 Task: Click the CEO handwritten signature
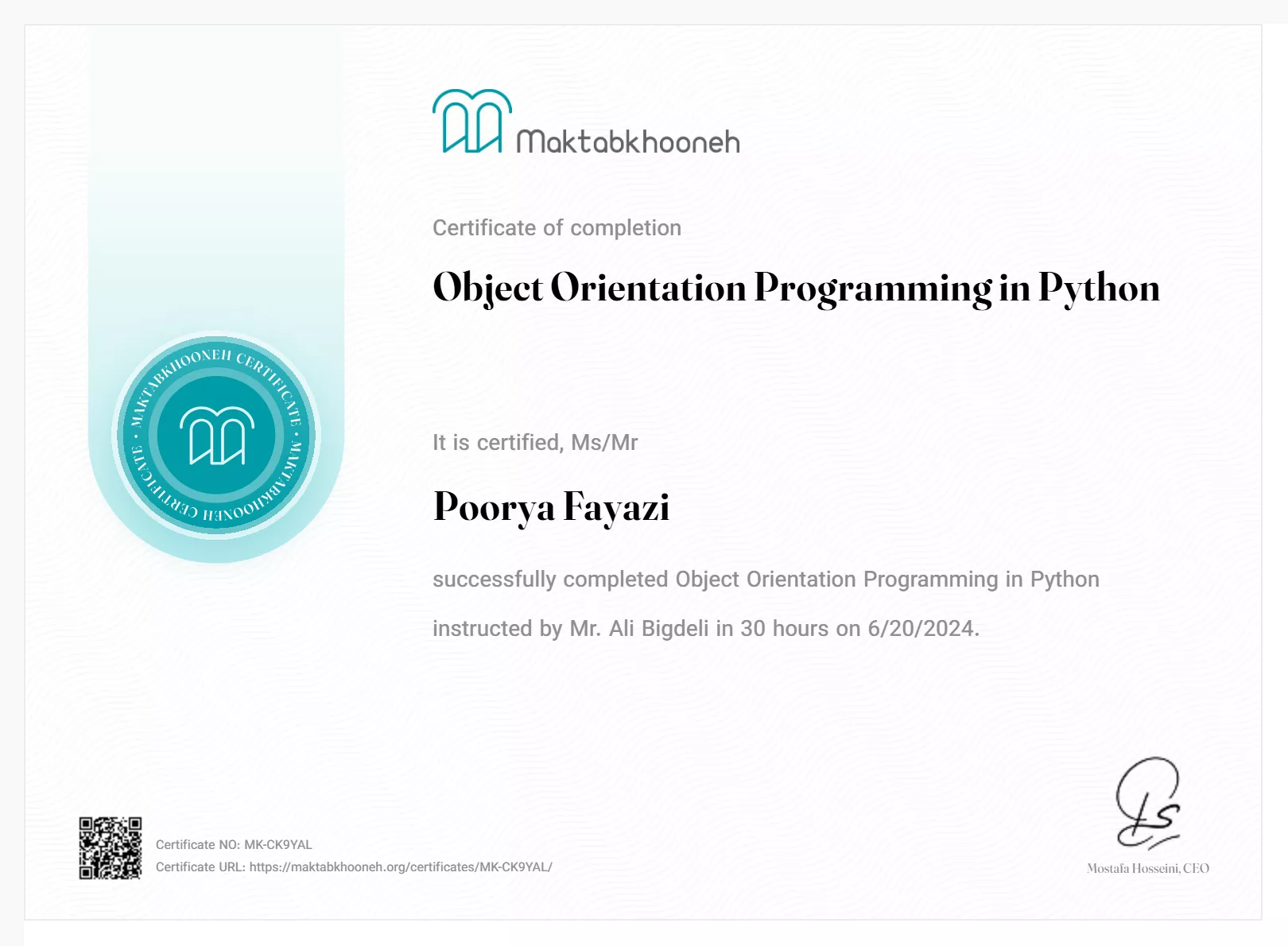(x=1148, y=803)
